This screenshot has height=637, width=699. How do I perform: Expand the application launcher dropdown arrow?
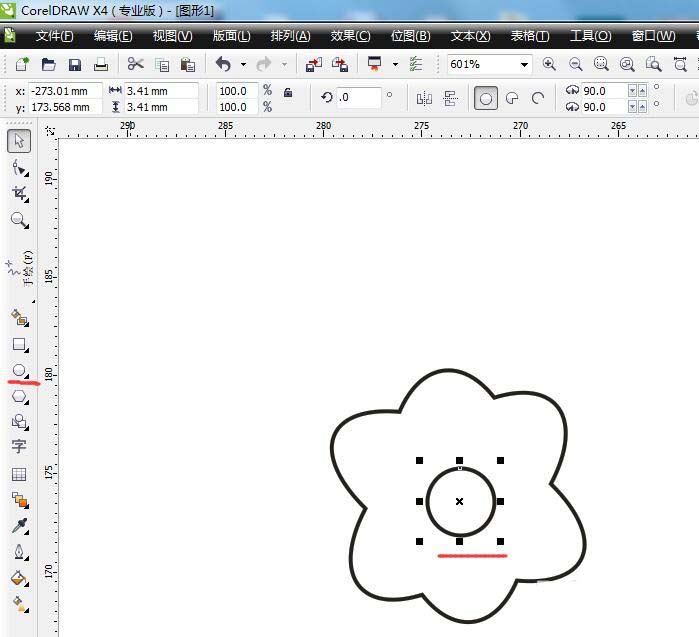tap(395, 65)
